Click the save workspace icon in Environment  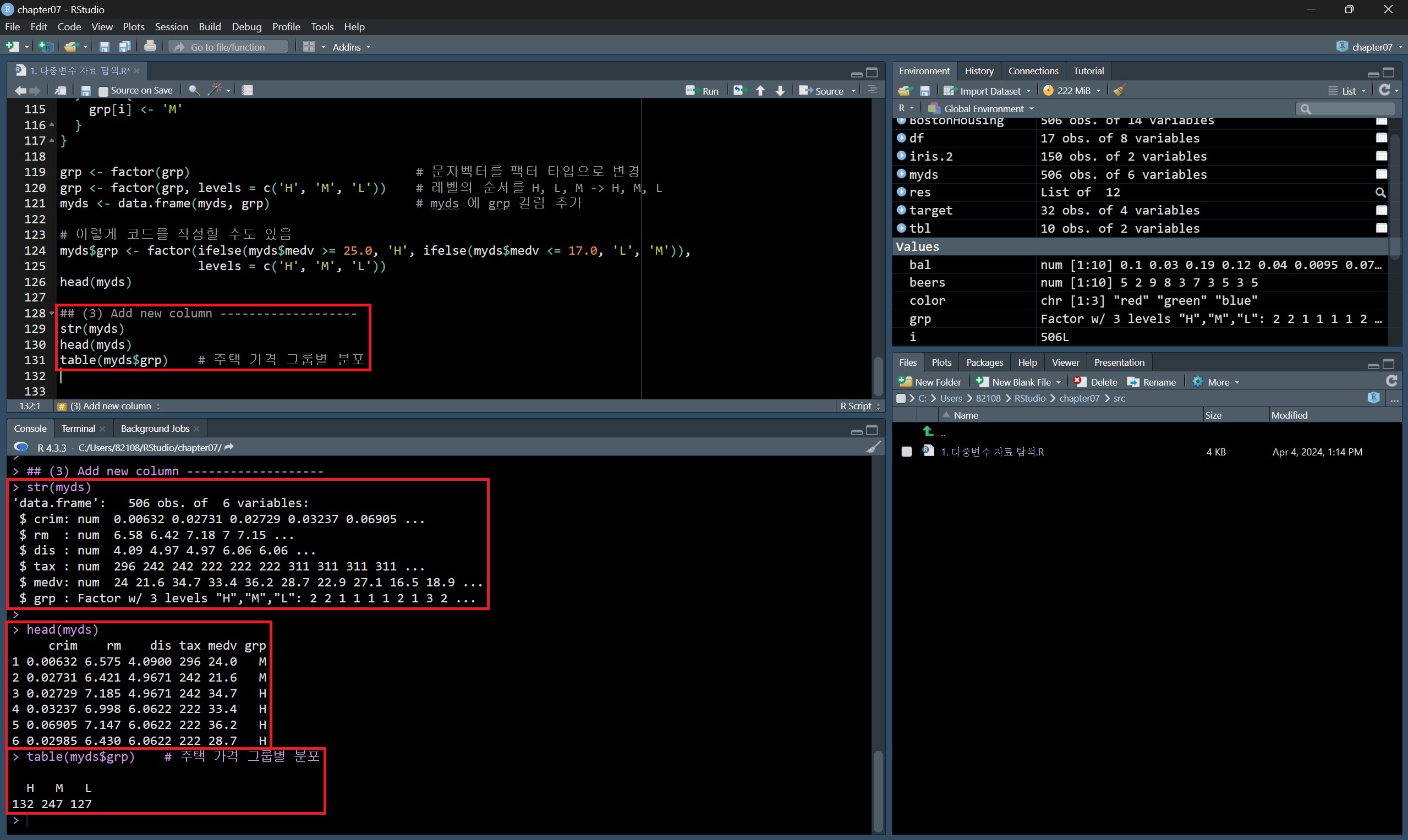click(x=924, y=91)
